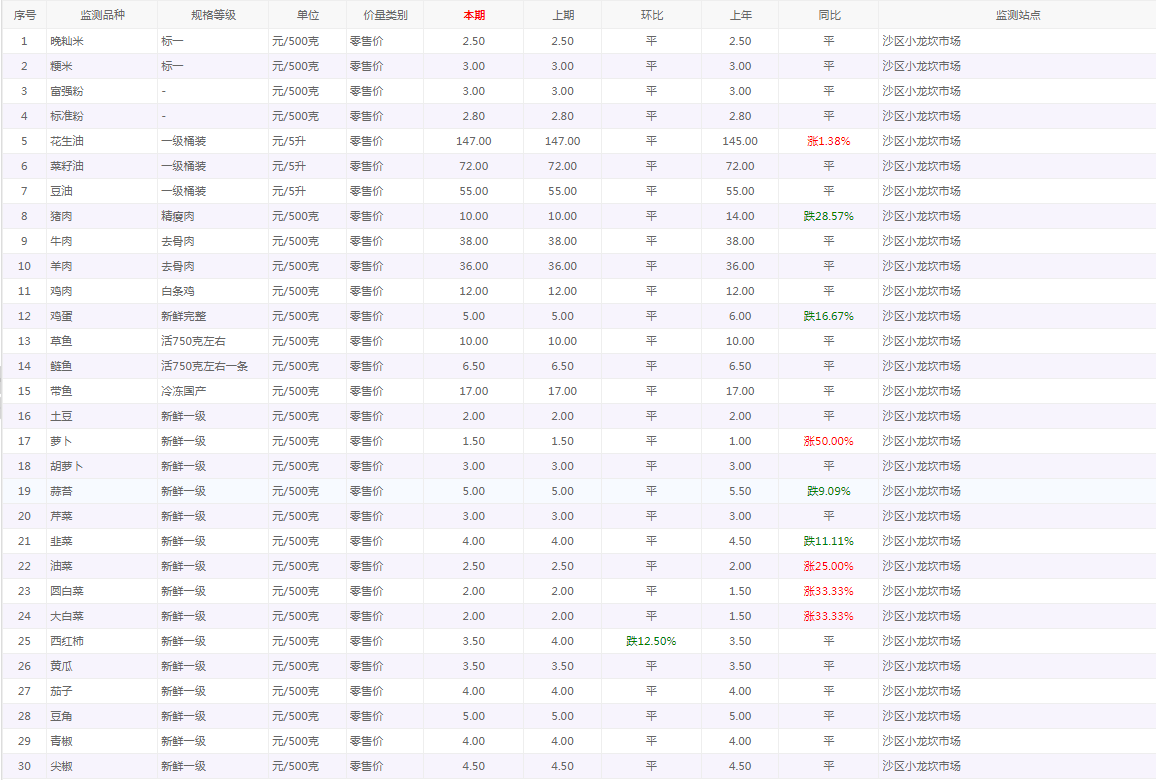Click the 晚籼米 product name
This screenshot has height=780, width=1156.
click(x=67, y=41)
